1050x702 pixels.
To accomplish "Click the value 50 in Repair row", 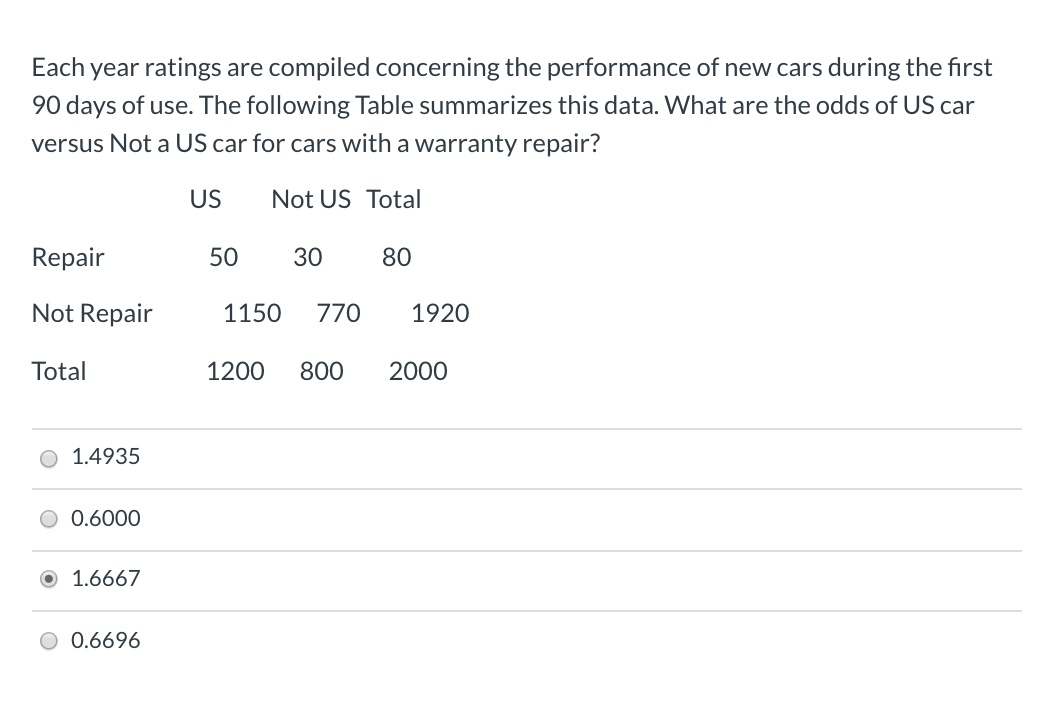I will (x=224, y=258).
